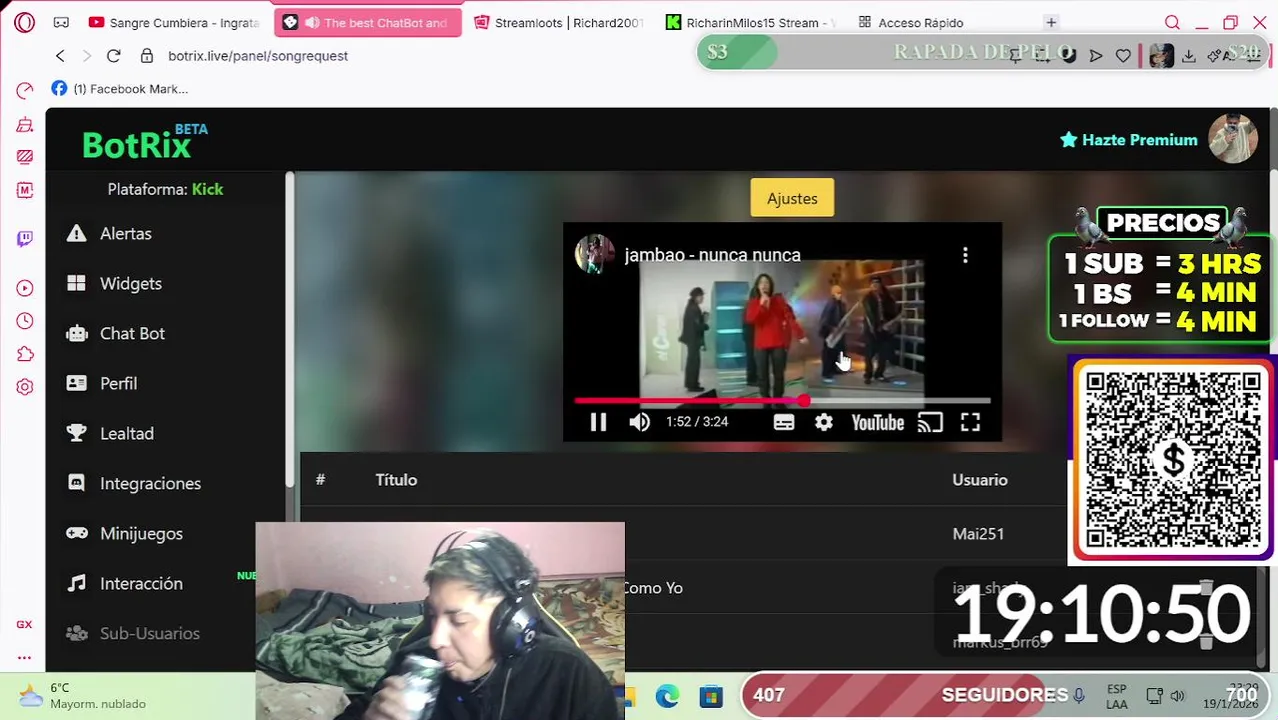The image size is (1278, 720).
Task: Click the site lock icon in address bar
Action: (147, 56)
